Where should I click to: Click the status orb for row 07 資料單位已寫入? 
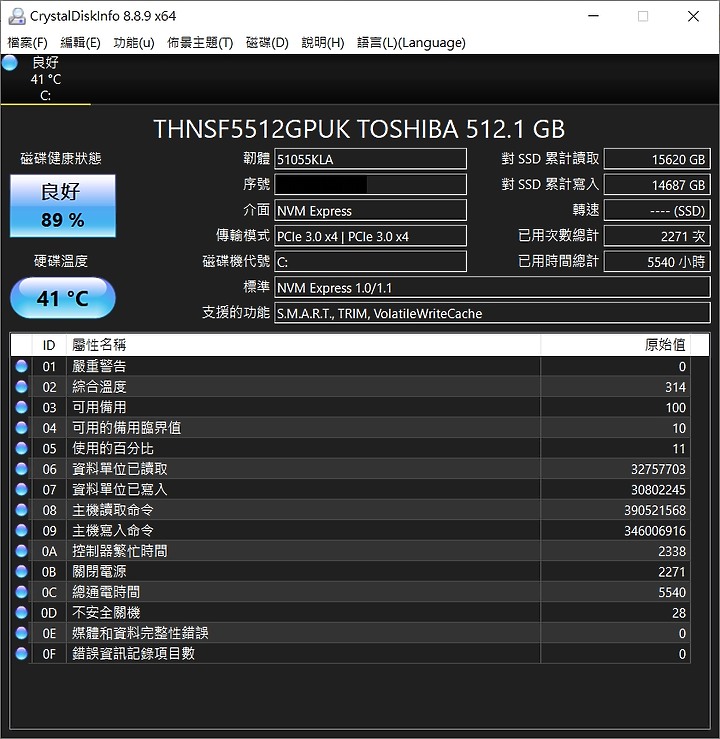(21, 489)
